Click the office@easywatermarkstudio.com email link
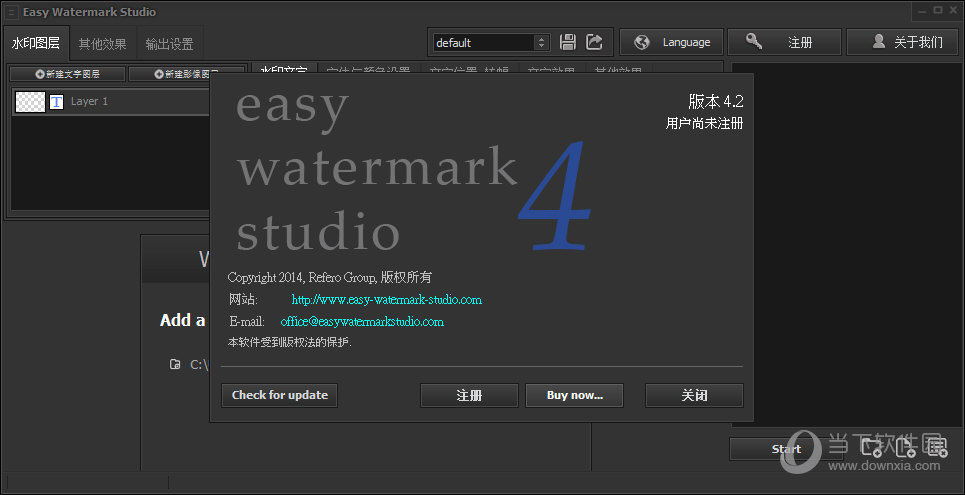Image resolution: width=965 pixels, height=495 pixels. [x=362, y=321]
